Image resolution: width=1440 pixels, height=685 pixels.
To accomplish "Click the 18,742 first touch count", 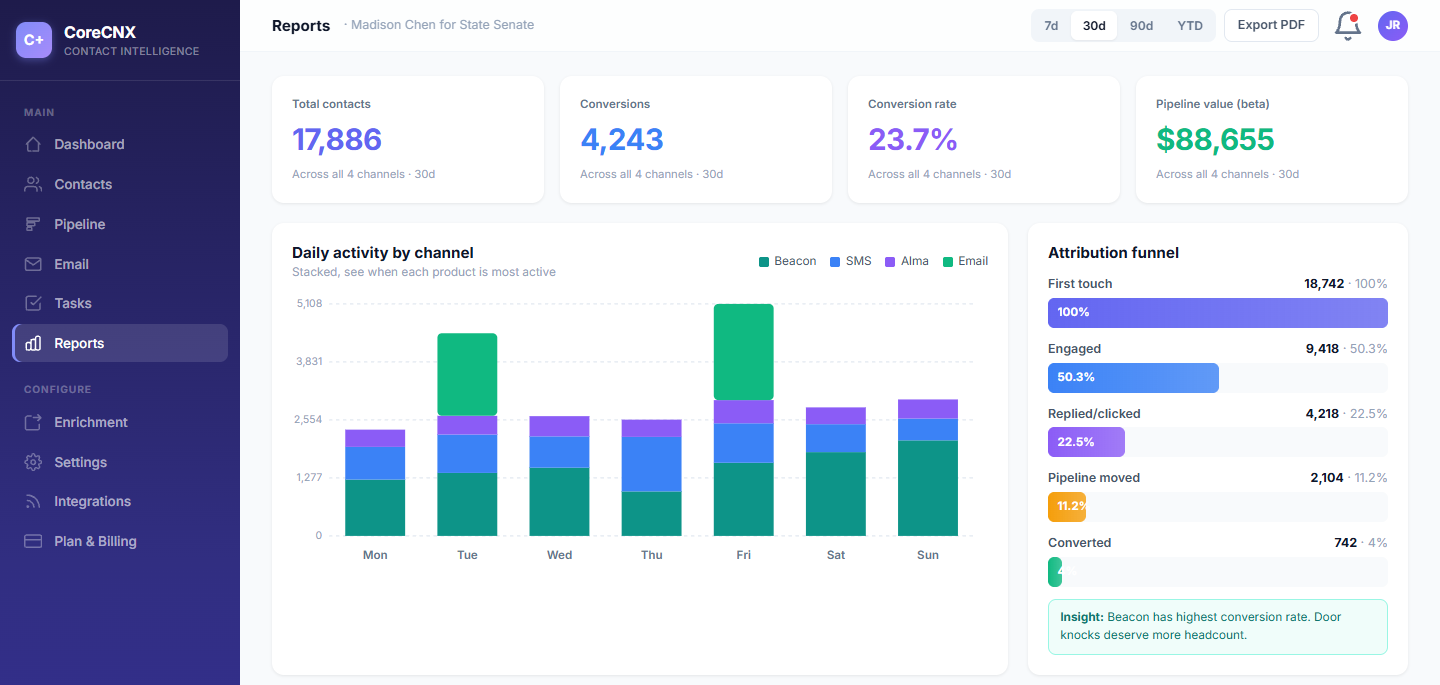I will click(x=1324, y=284).
